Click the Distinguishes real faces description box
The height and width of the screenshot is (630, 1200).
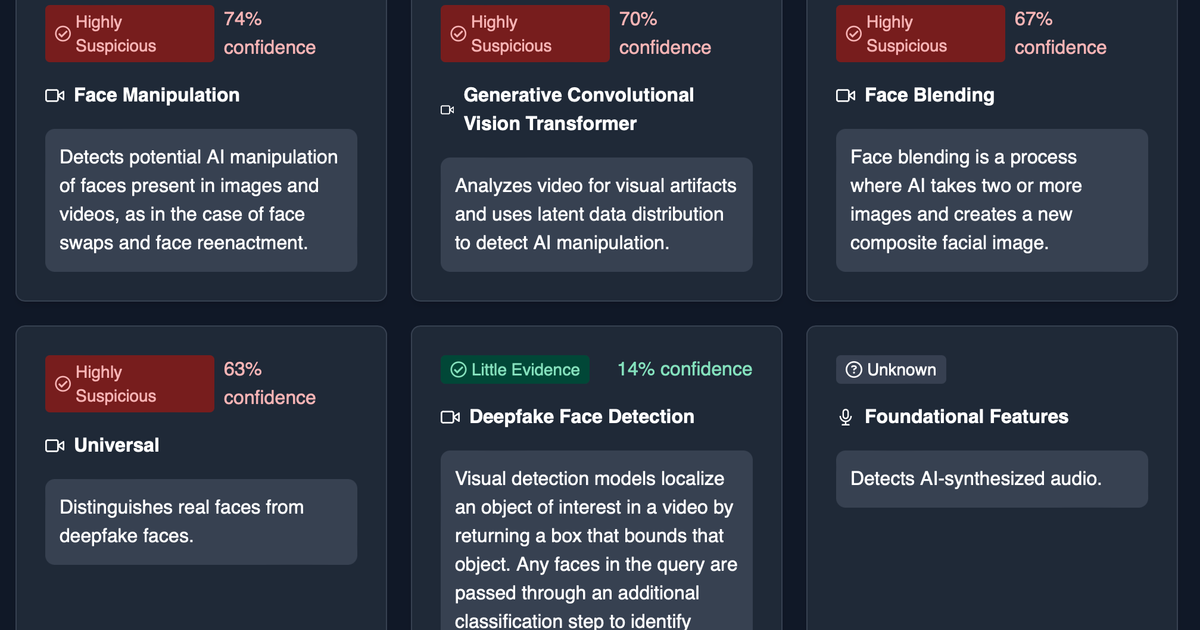(201, 521)
